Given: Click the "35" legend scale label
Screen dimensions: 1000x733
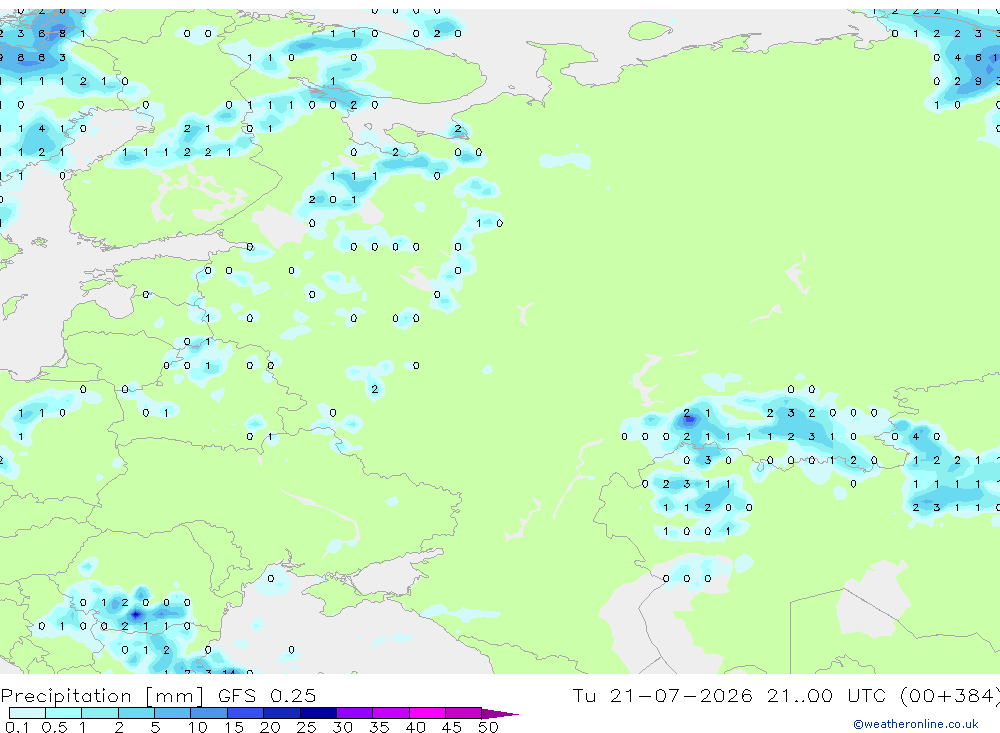Looking at the screenshot, I should [379, 727].
